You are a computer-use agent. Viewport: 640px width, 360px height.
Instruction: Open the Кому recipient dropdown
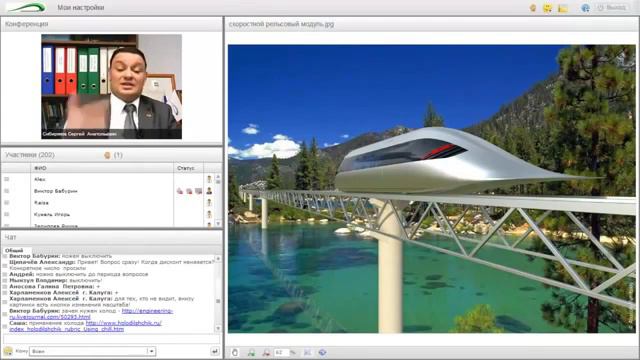[x=93, y=351]
